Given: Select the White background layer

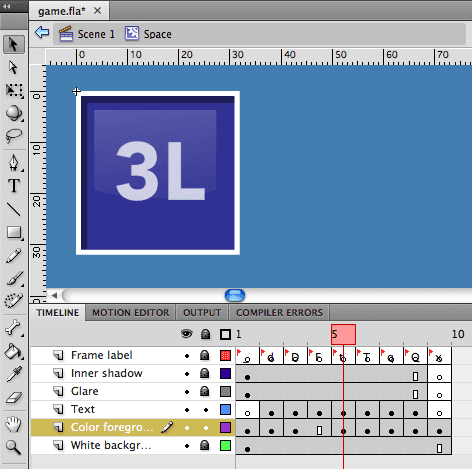Looking at the screenshot, I should [x=111, y=445].
